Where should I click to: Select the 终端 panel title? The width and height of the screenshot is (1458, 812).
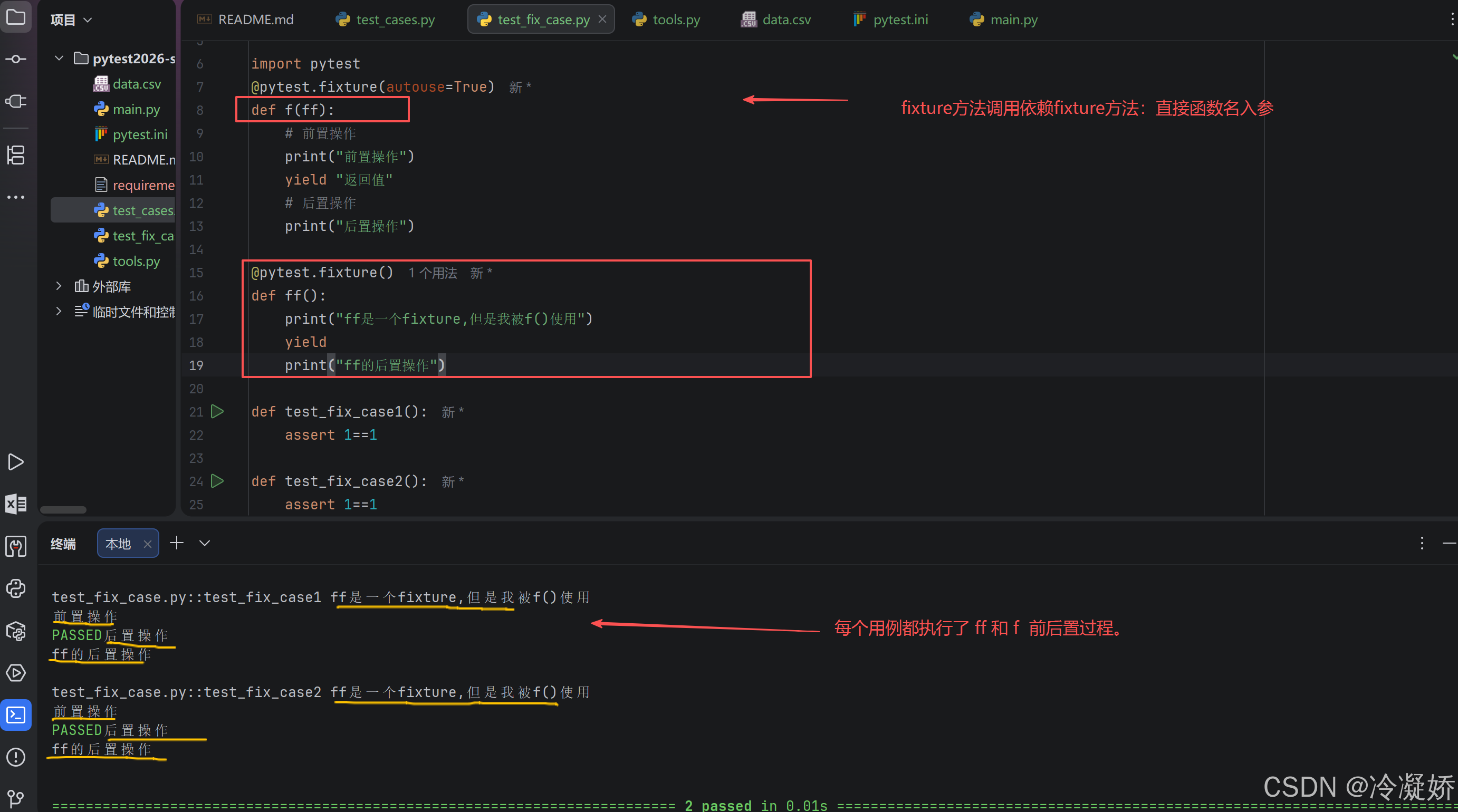63,544
